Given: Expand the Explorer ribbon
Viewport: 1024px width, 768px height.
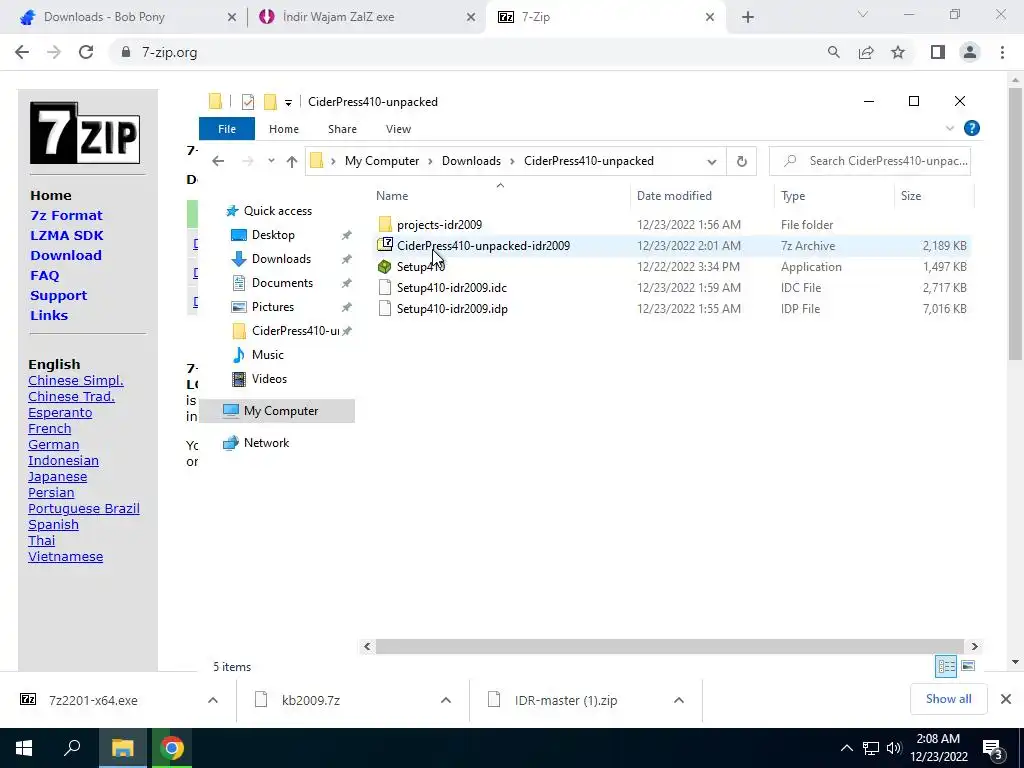Looking at the screenshot, I should [950, 129].
